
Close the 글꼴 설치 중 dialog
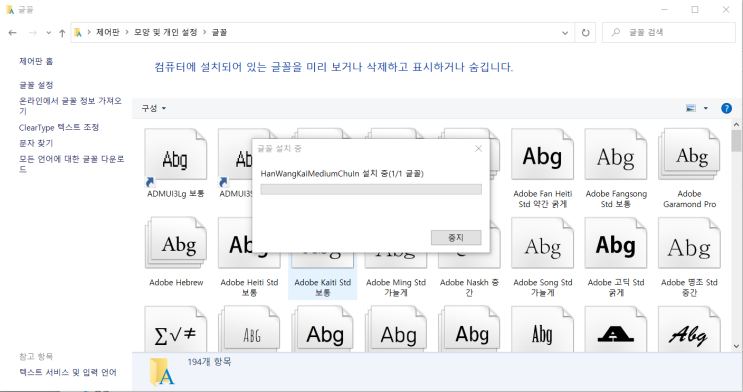pyautogui.click(x=479, y=149)
